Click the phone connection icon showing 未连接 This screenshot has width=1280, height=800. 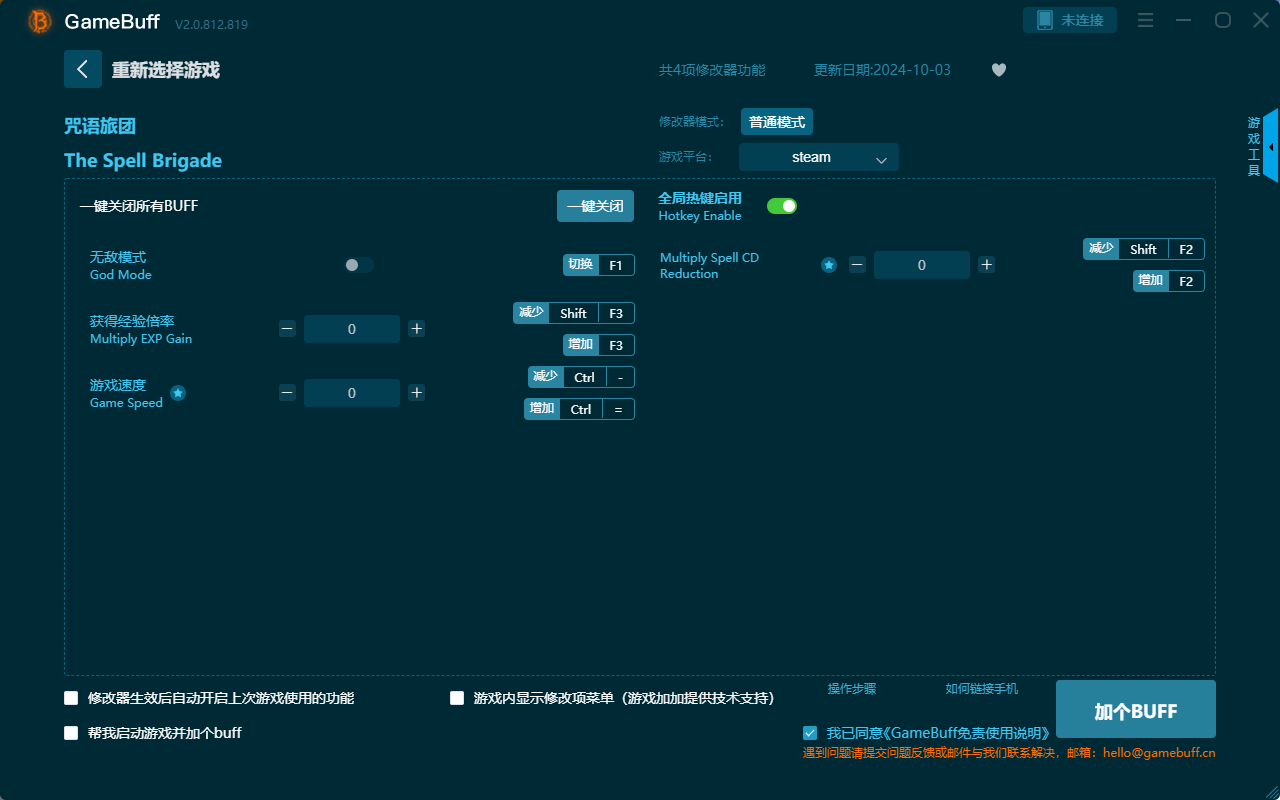1069,19
